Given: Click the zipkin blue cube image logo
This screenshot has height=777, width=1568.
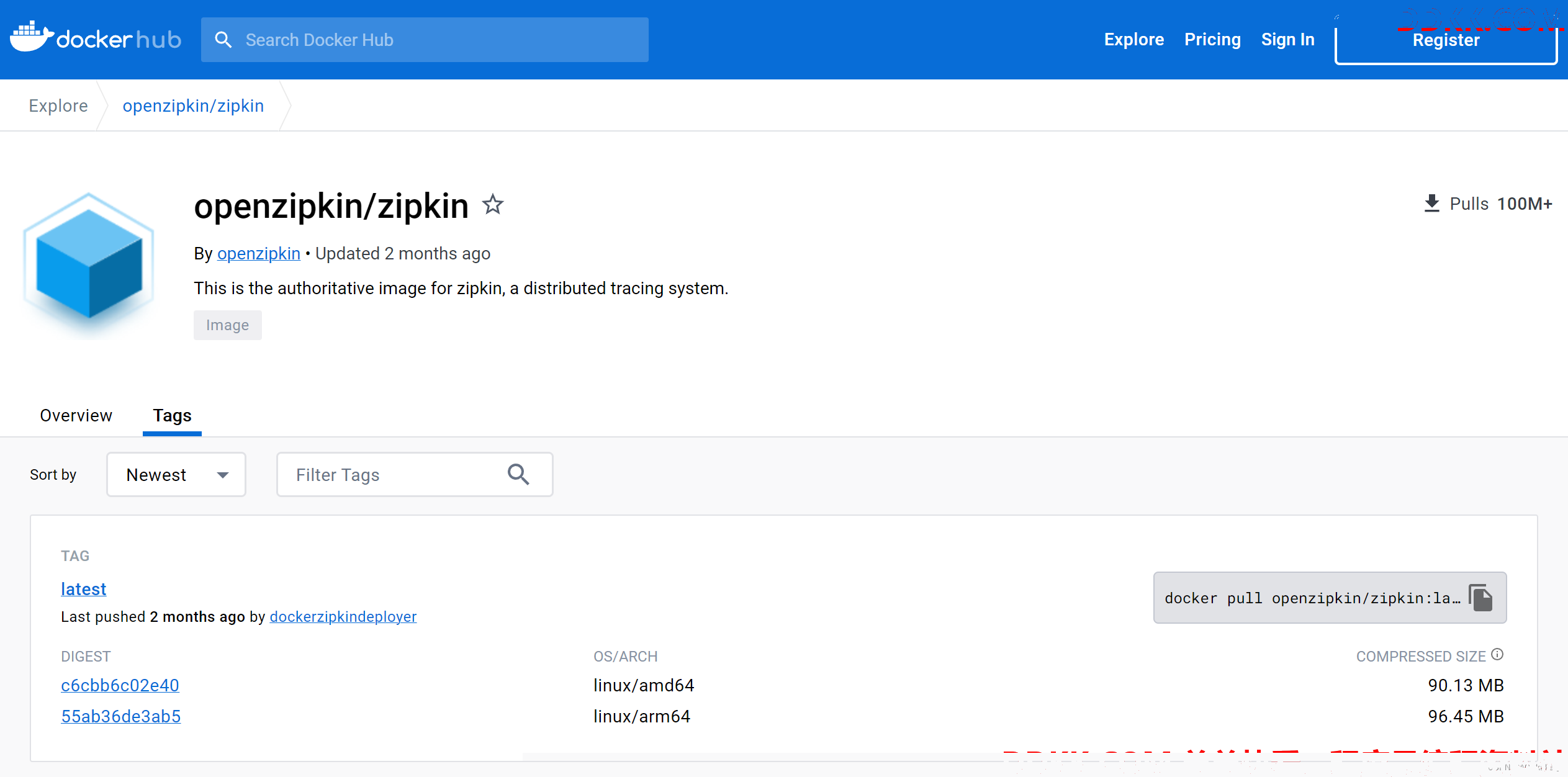Looking at the screenshot, I should (89, 265).
